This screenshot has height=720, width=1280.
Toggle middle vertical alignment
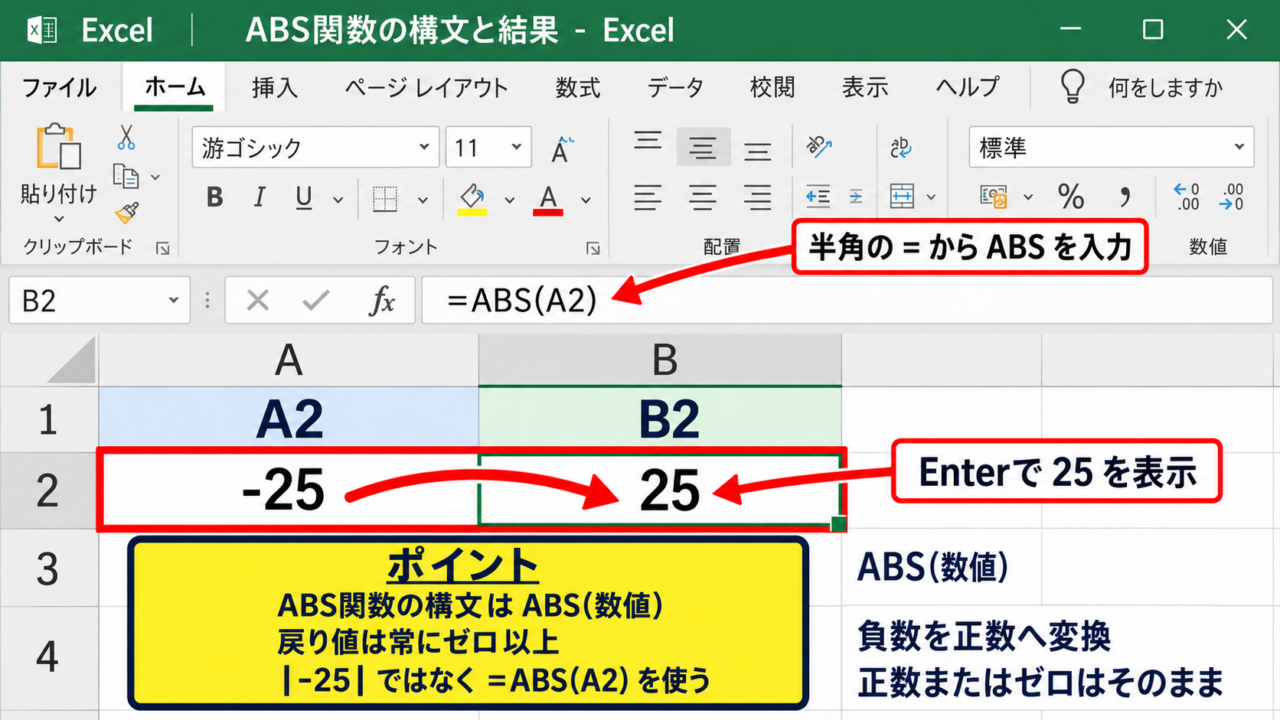pyautogui.click(x=703, y=148)
